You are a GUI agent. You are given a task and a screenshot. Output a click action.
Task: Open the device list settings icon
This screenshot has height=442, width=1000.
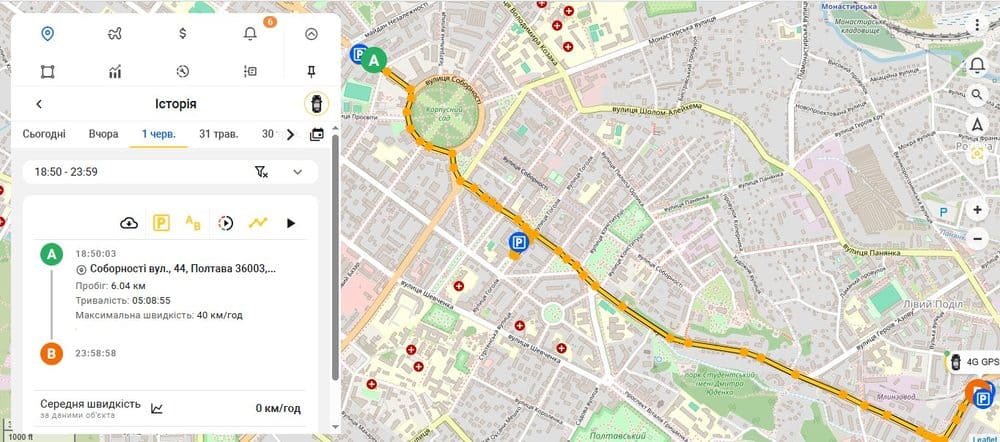click(x=250, y=71)
